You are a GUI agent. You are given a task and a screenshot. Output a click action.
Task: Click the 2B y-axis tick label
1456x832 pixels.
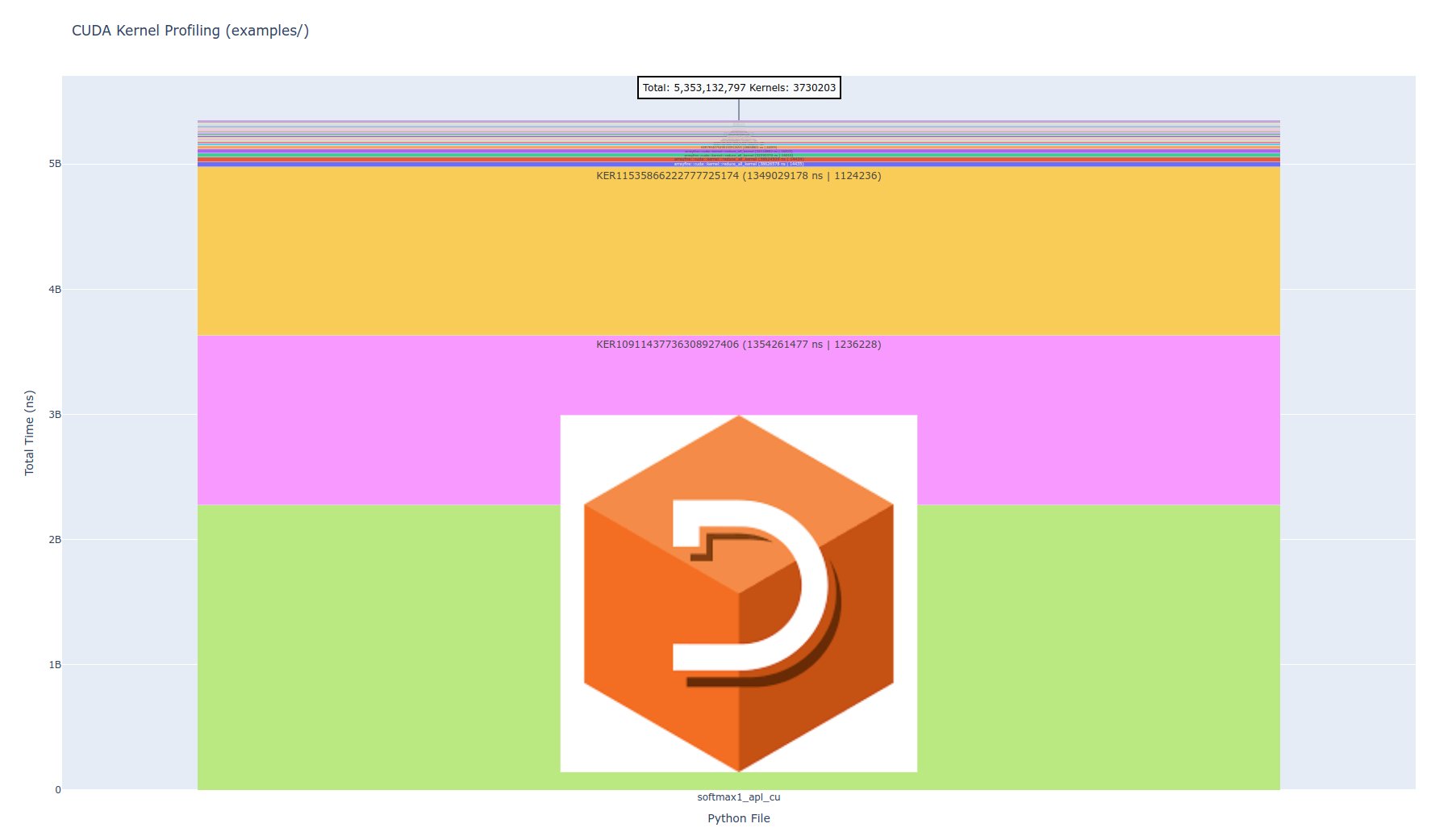coord(55,539)
